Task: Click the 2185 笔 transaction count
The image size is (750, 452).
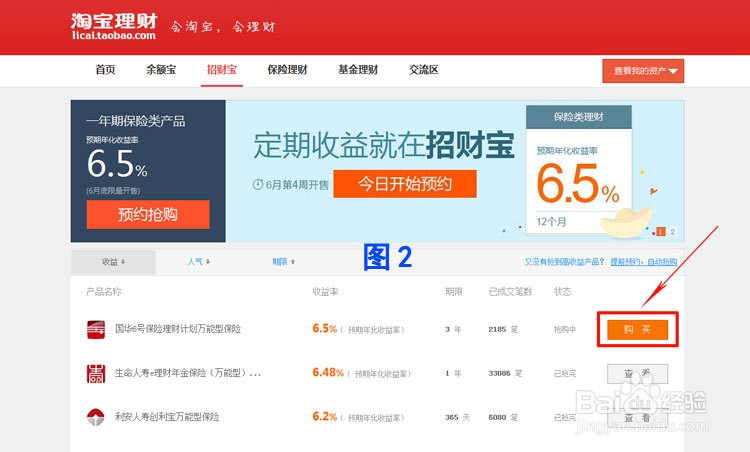Action: (x=503, y=330)
